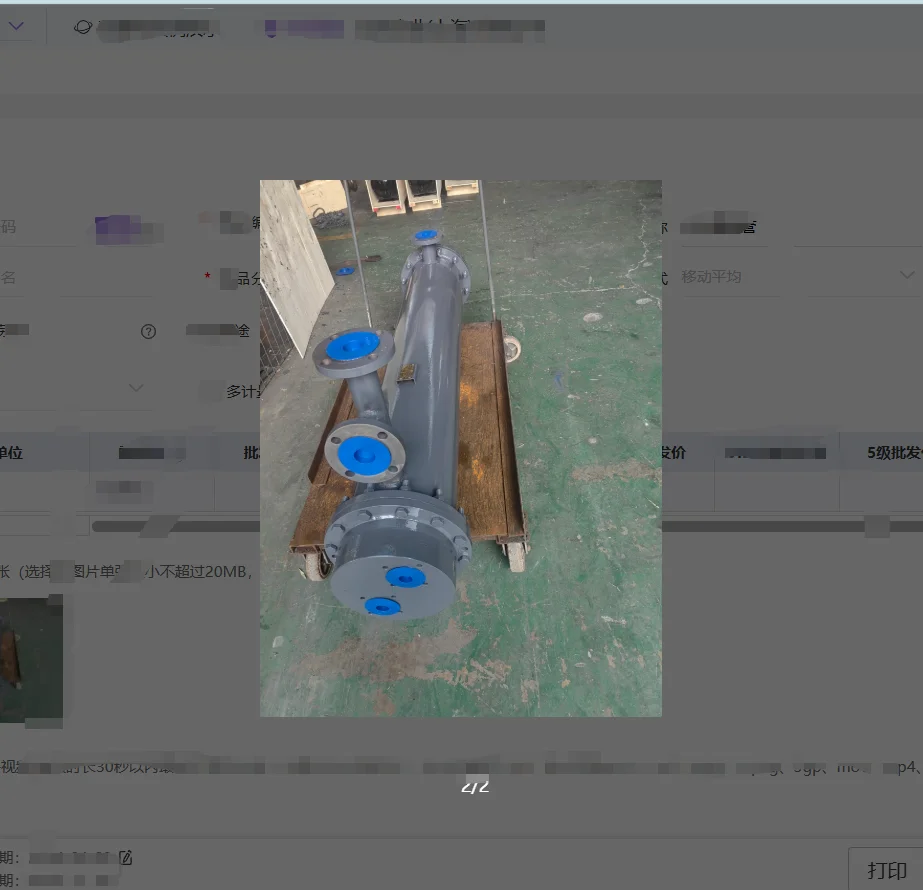The width and height of the screenshot is (923, 890).
Task: Click the enlarged heat exchanger photo preview
Action: click(x=461, y=448)
